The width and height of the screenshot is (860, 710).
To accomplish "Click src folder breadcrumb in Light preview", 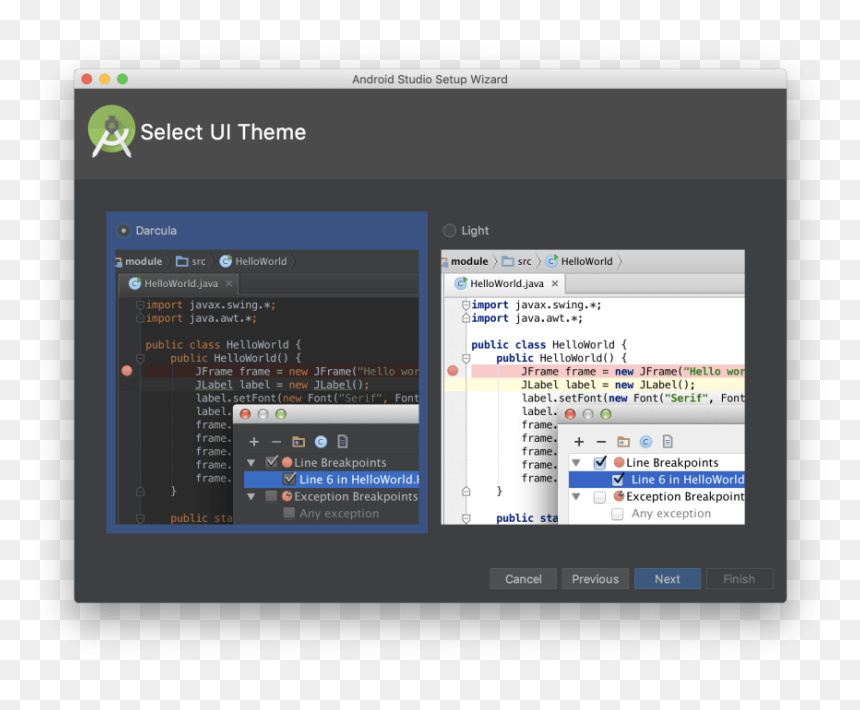I will tap(517, 262).
